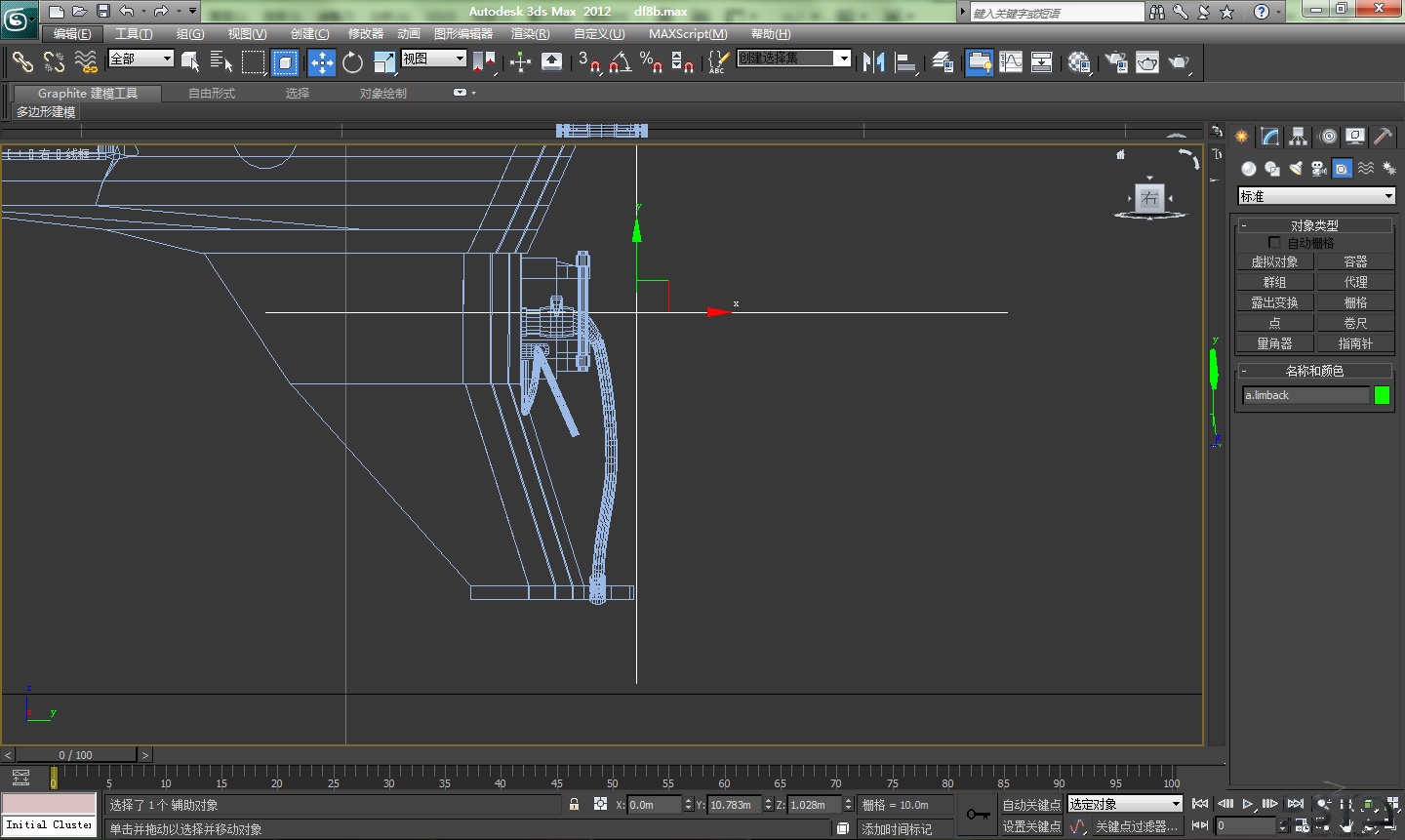The height and width of the screenshot is (840, 1405).
Task: Click Render Production teapot icon
Action: click(1180, 62)
